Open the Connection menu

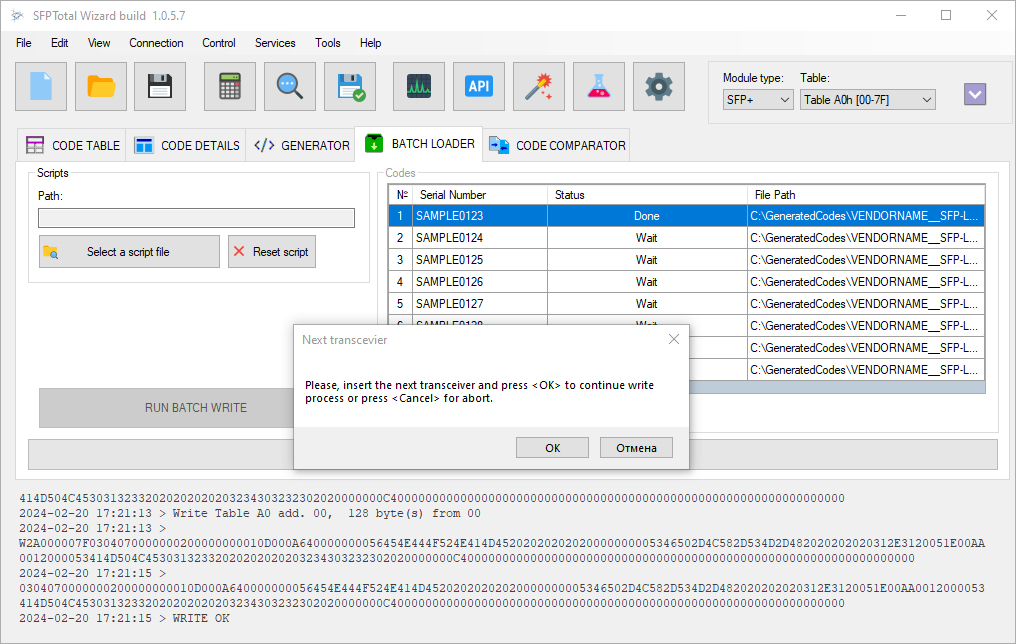pyautogui.click(x=156, y=43)
